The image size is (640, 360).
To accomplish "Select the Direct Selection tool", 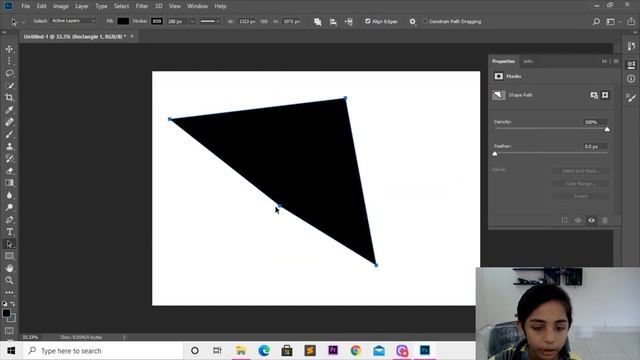I will coord(9,244).
